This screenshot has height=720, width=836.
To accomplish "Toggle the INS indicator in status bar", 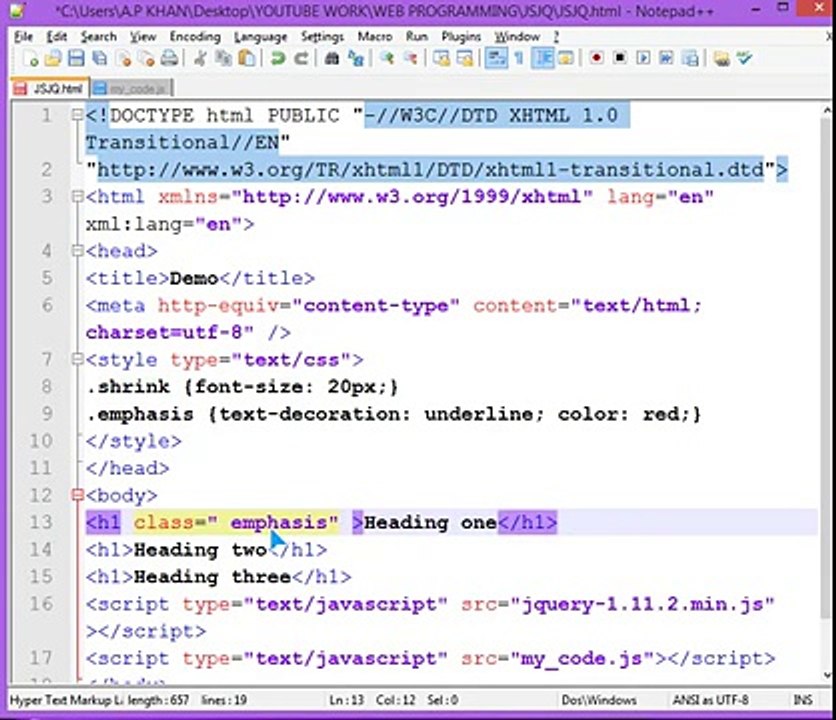I will tap(802, 700).
